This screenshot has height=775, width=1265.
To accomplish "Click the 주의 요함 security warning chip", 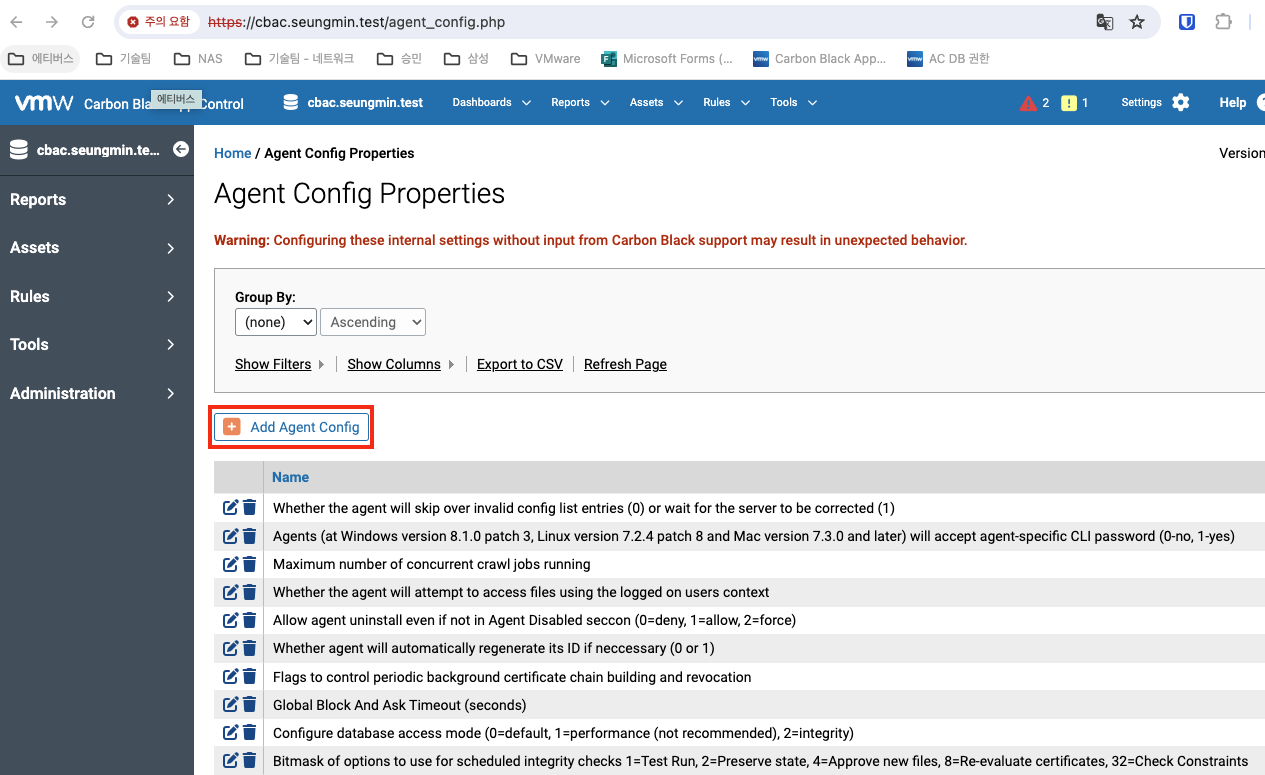I will [x=158, y=22].
